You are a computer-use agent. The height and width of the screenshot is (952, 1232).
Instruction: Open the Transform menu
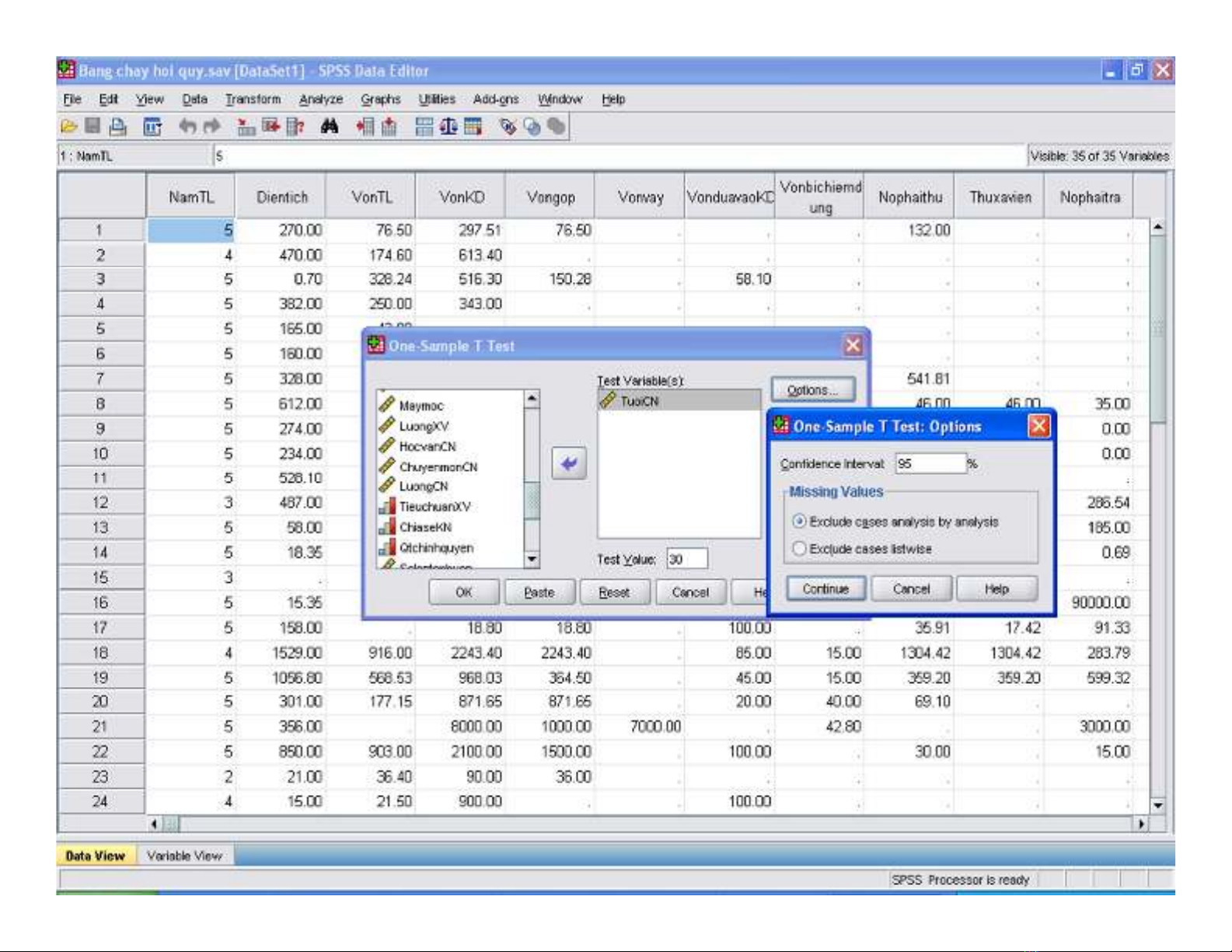[253, 99]
